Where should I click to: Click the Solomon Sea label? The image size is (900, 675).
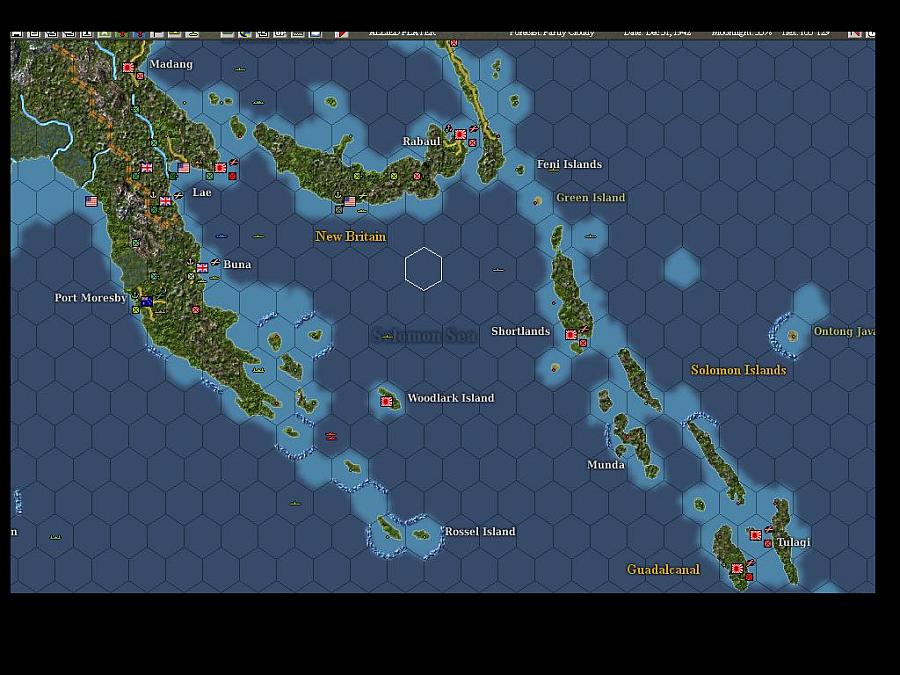[x=425, y=335]
